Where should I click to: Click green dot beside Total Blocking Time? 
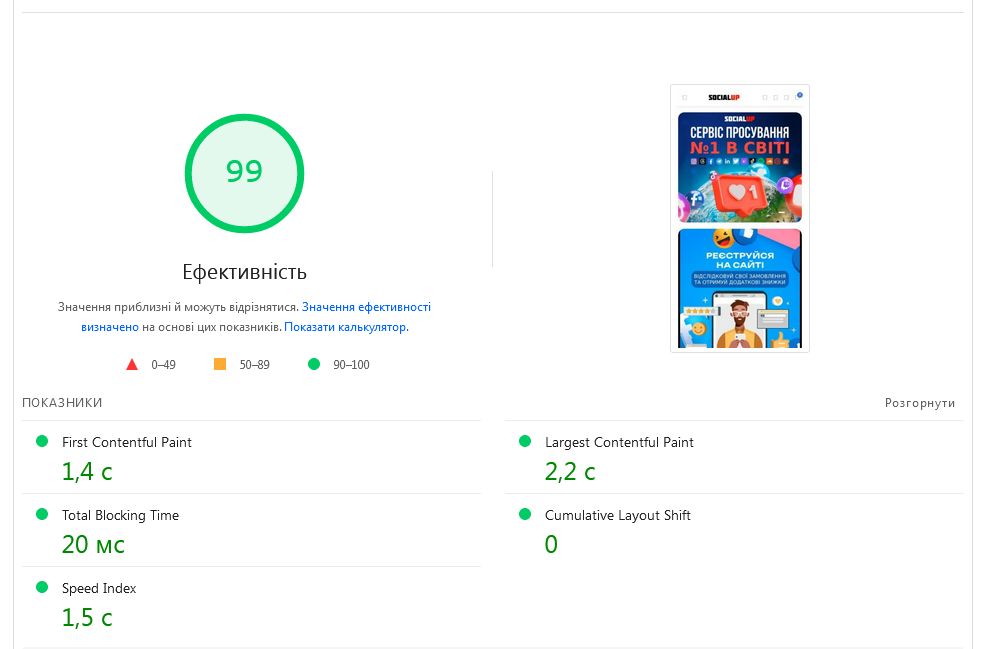tap(42, 514)
